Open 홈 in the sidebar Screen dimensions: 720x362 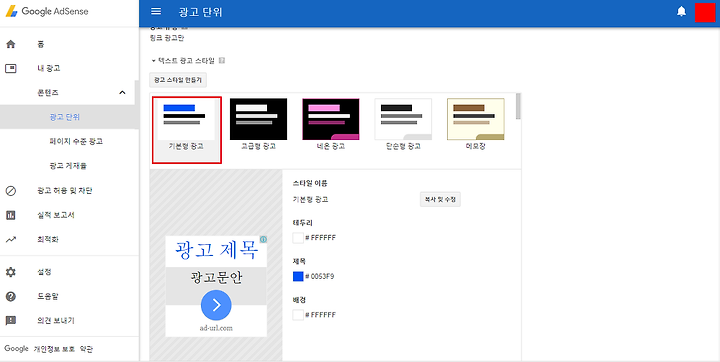tap(40, 44)
